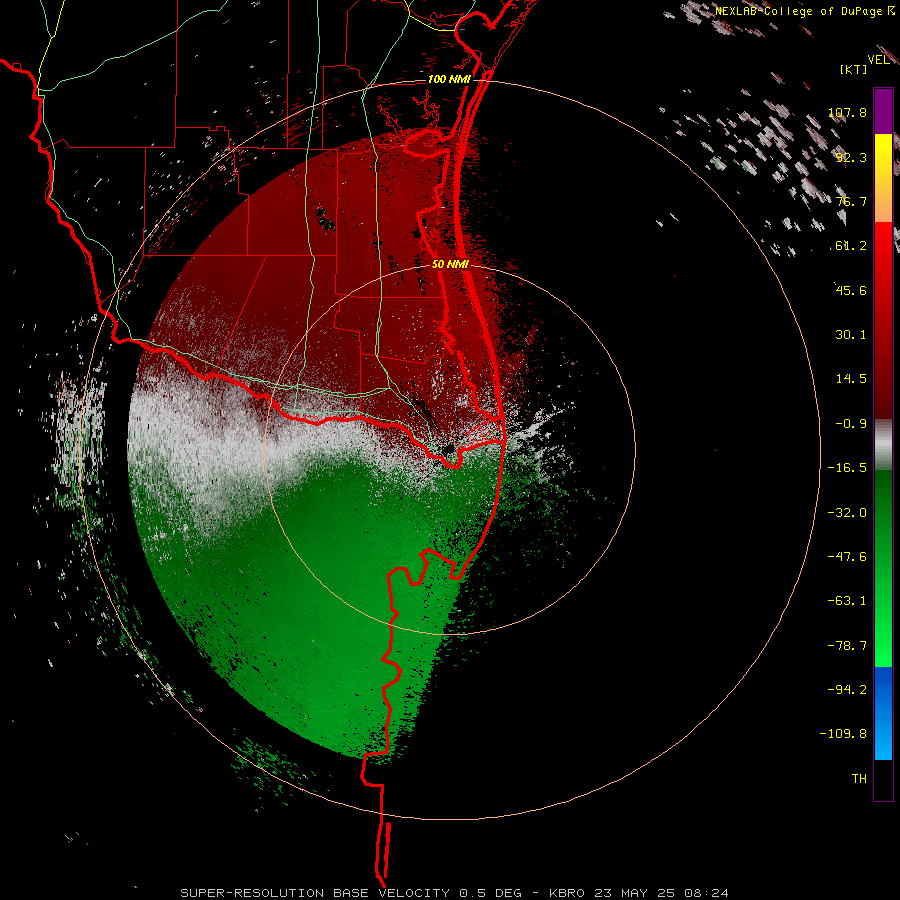Click the VEL legend title

click(879, 60)
